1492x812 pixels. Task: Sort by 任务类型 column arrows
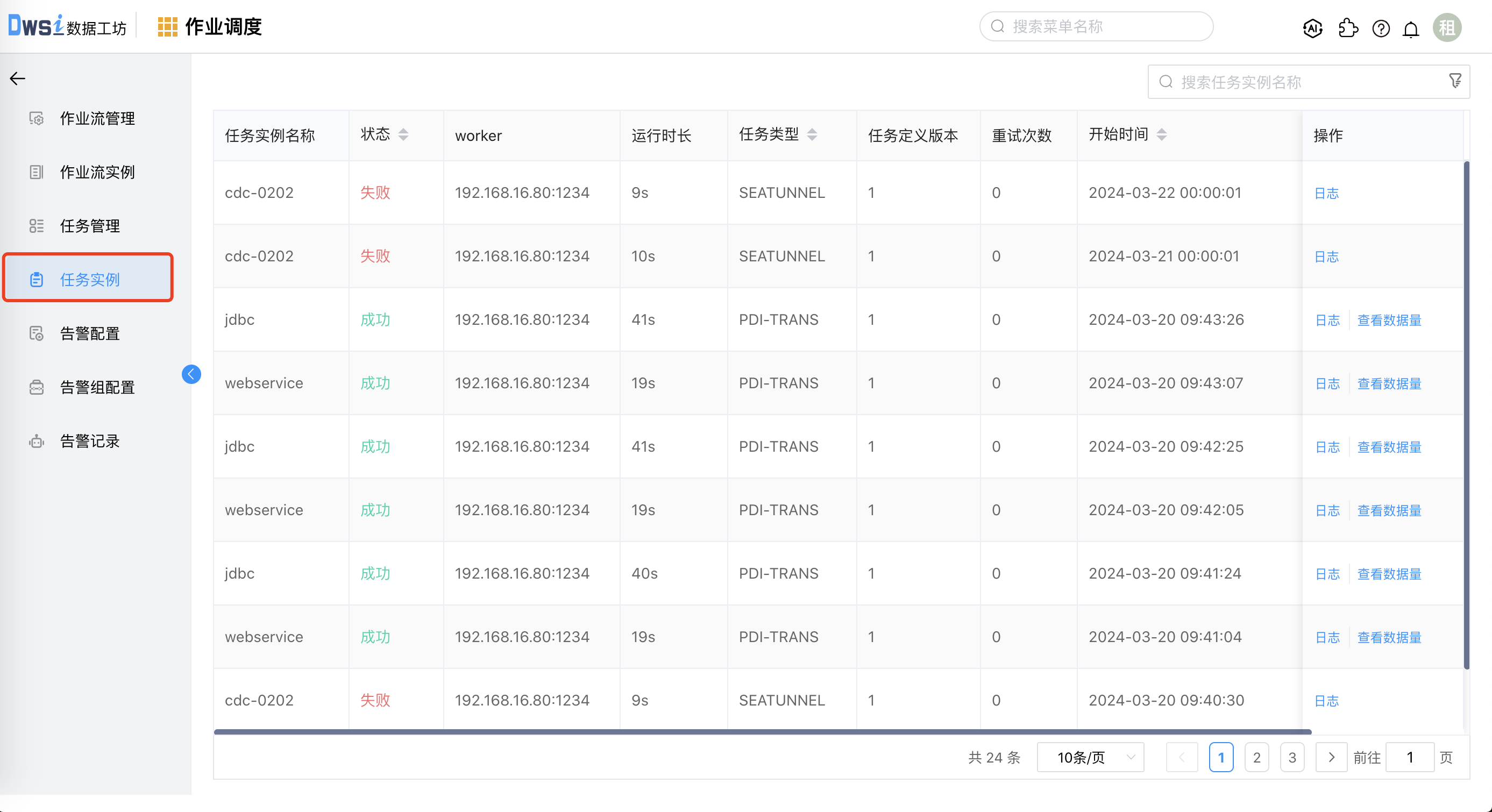pyautogui.click(x=812, y=134)
